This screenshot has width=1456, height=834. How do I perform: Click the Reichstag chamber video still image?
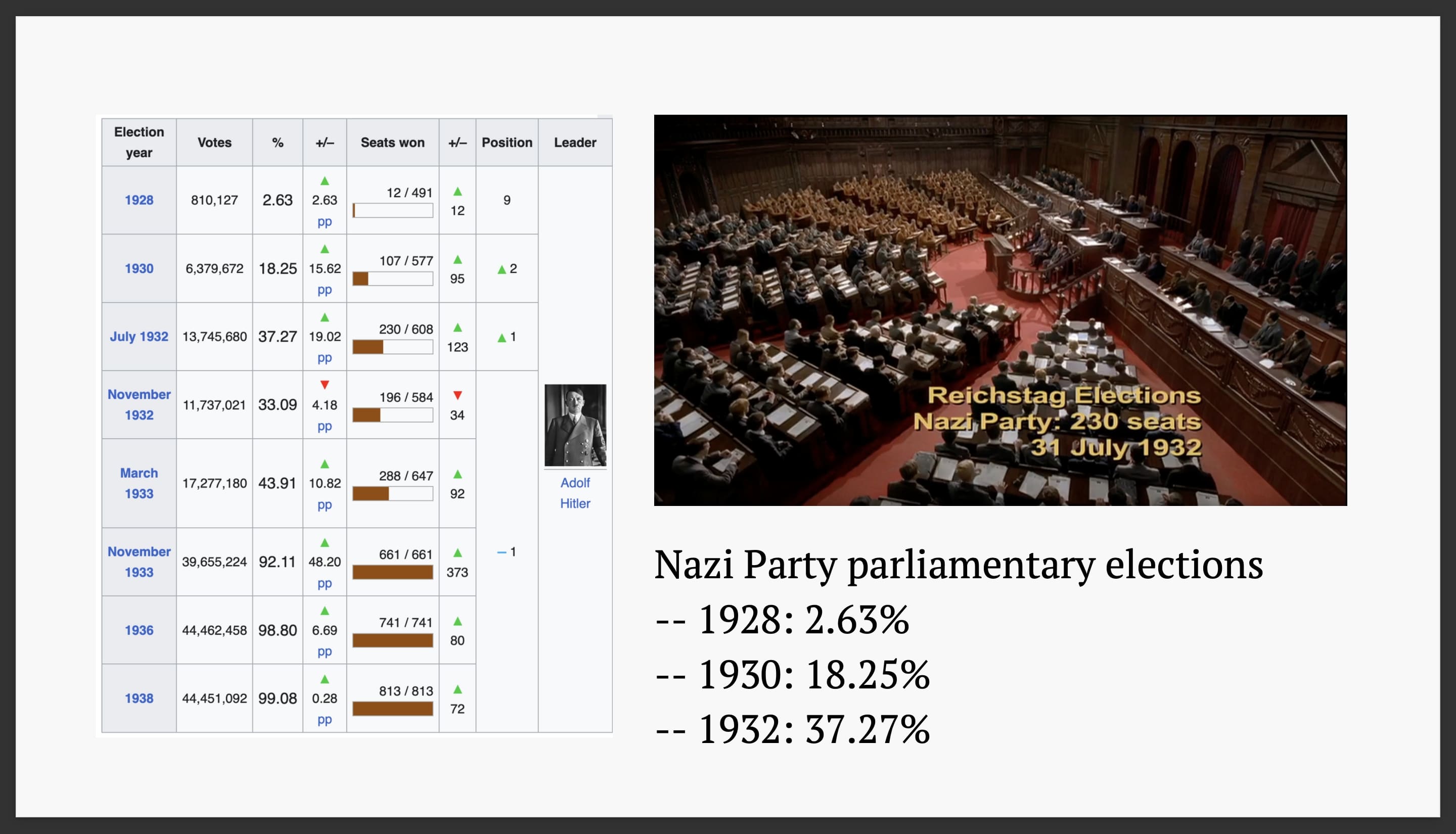point(999,310)
